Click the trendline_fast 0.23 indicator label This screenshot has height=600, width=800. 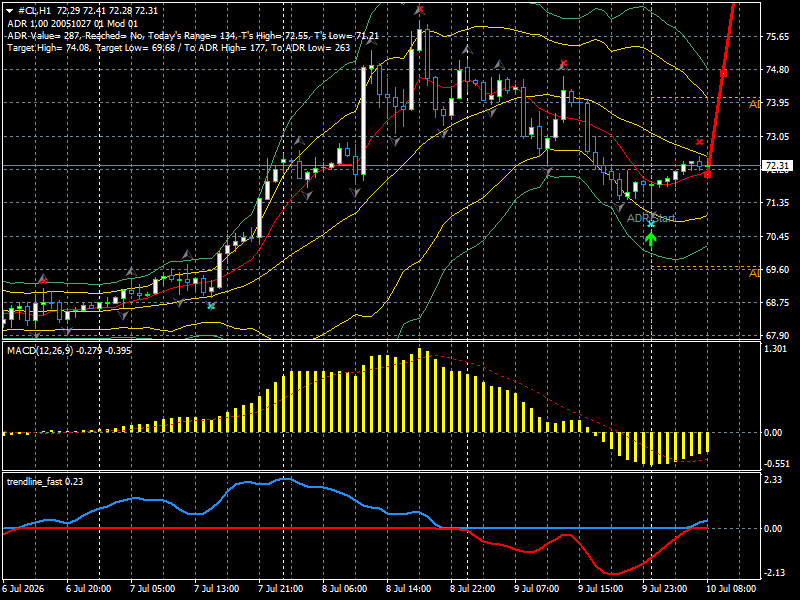45,482
